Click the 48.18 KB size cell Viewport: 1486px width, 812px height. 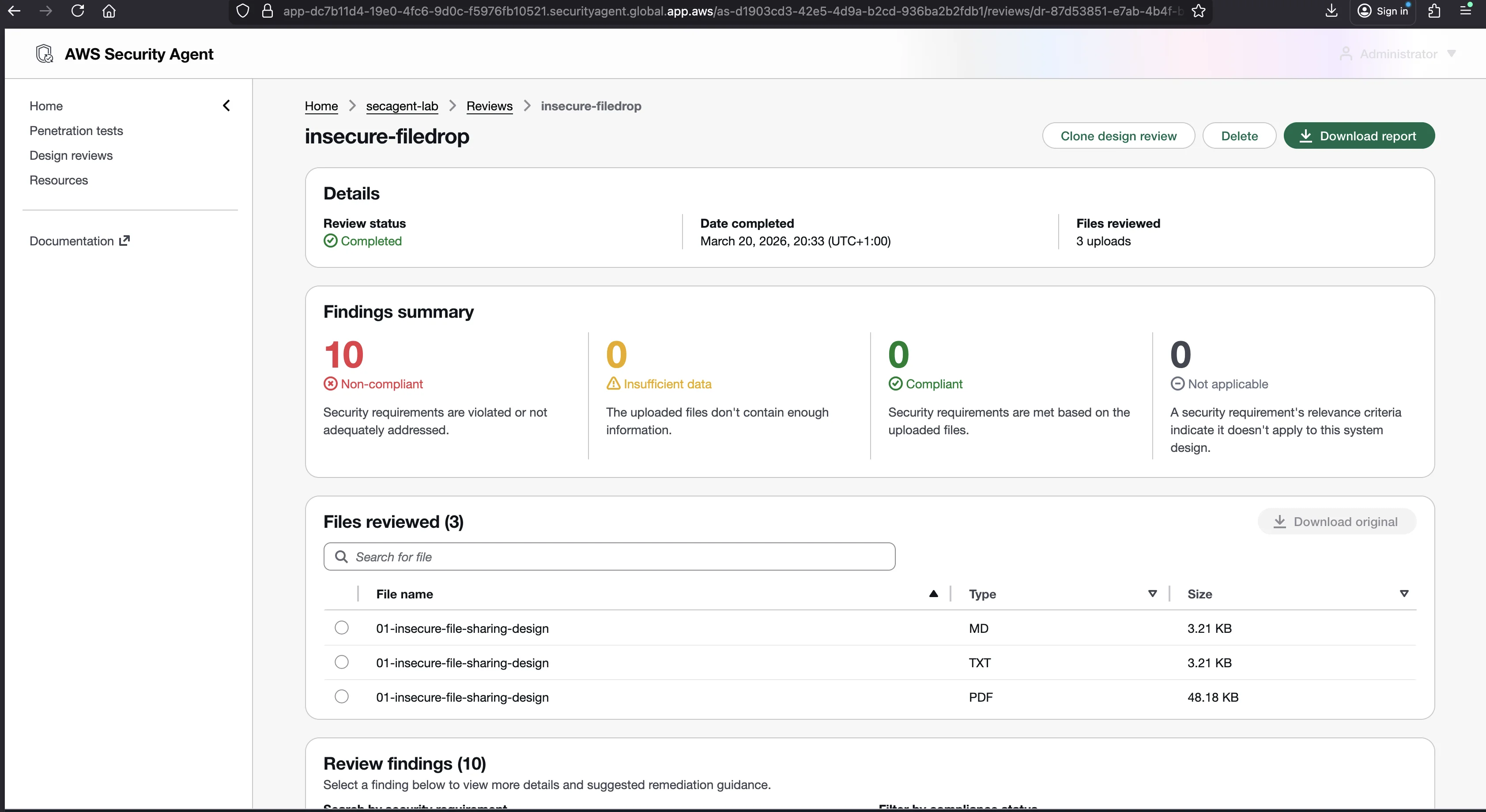tap(1213, 697)
